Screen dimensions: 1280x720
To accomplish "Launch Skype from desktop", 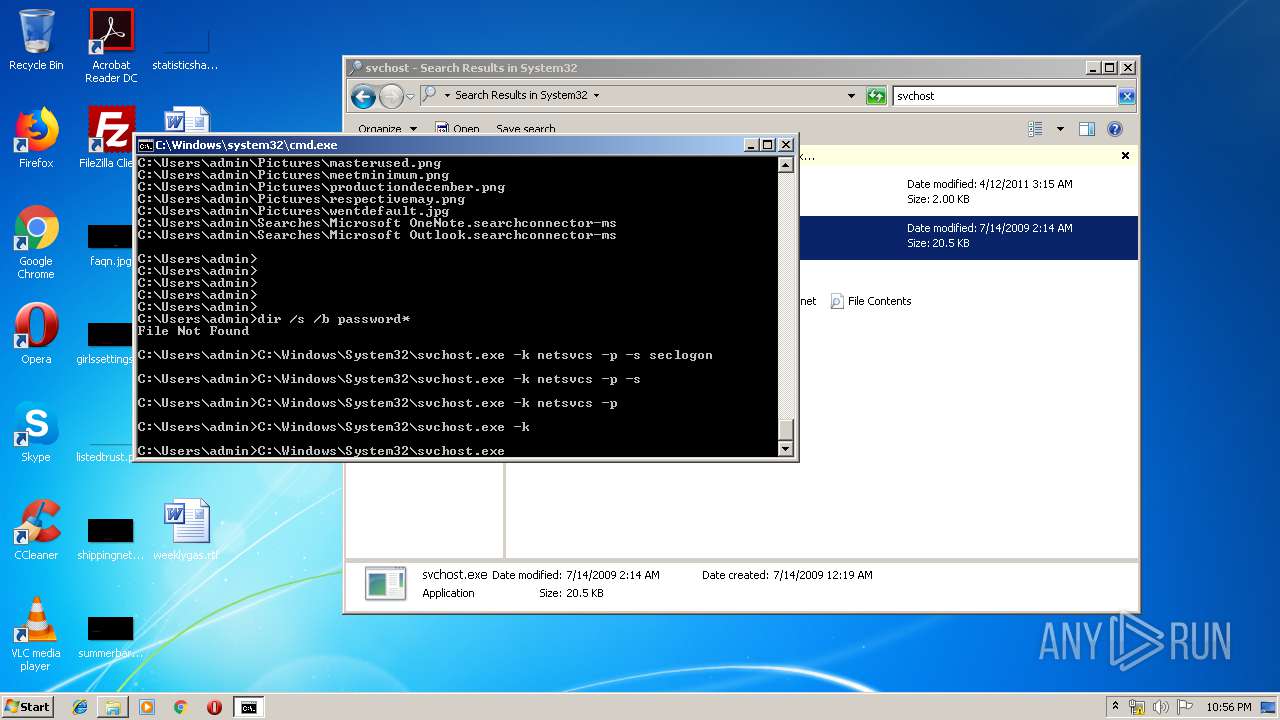I will coord(36,432).
